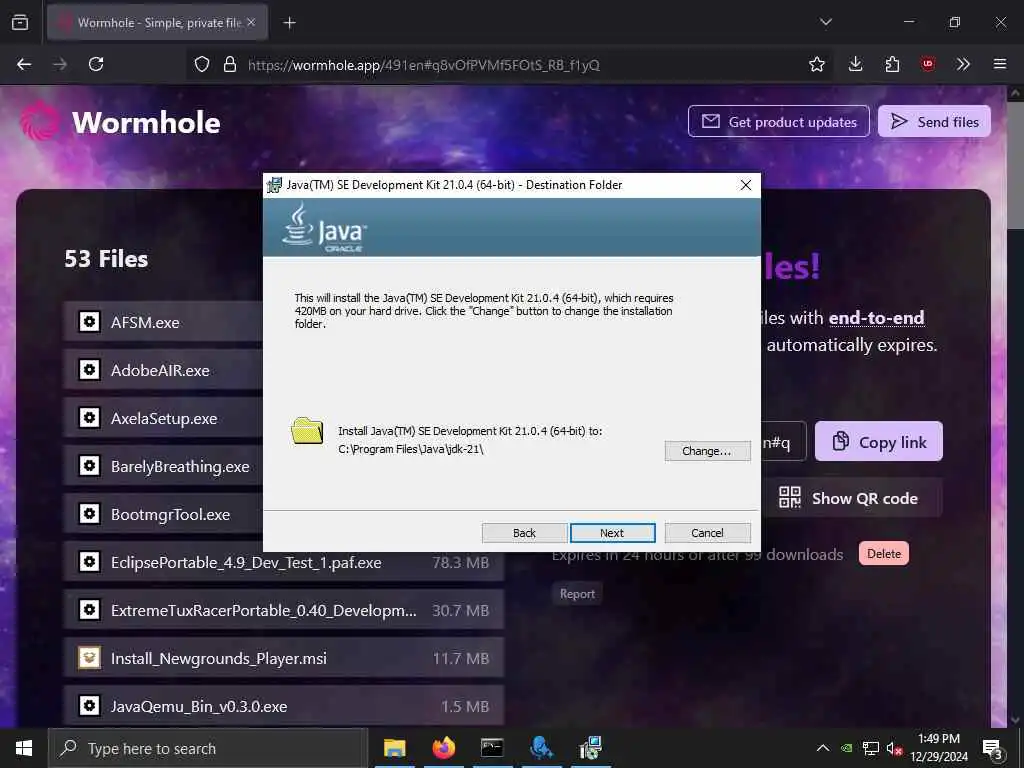This screenshot has width=1024, height=768.
Task: Select BarelyBreathing.exe file row
Action: click(163, 466)
